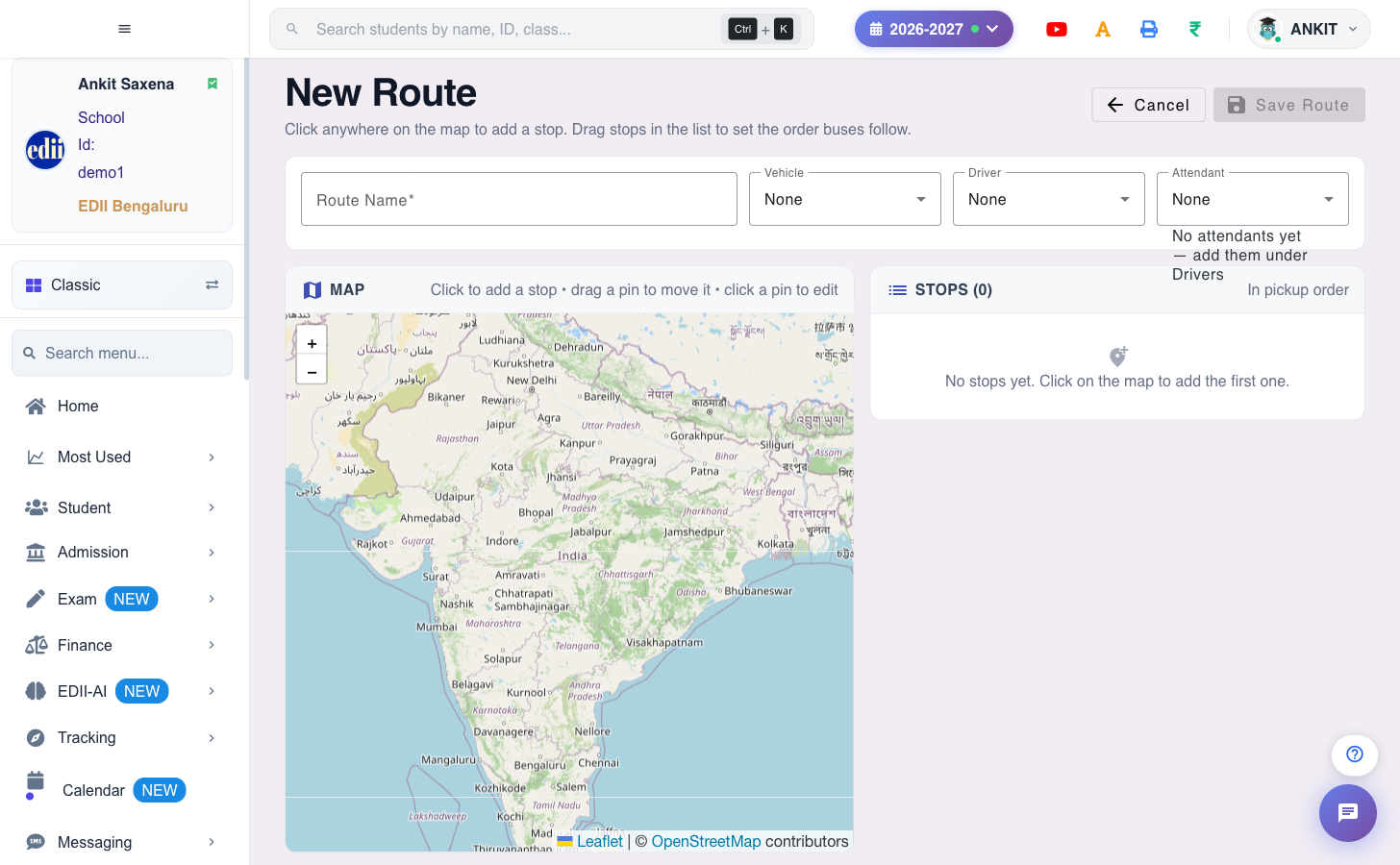Viewport: 1400px width, 865px height.
Task: Click the Route Name field
Action: pos(519,199)
